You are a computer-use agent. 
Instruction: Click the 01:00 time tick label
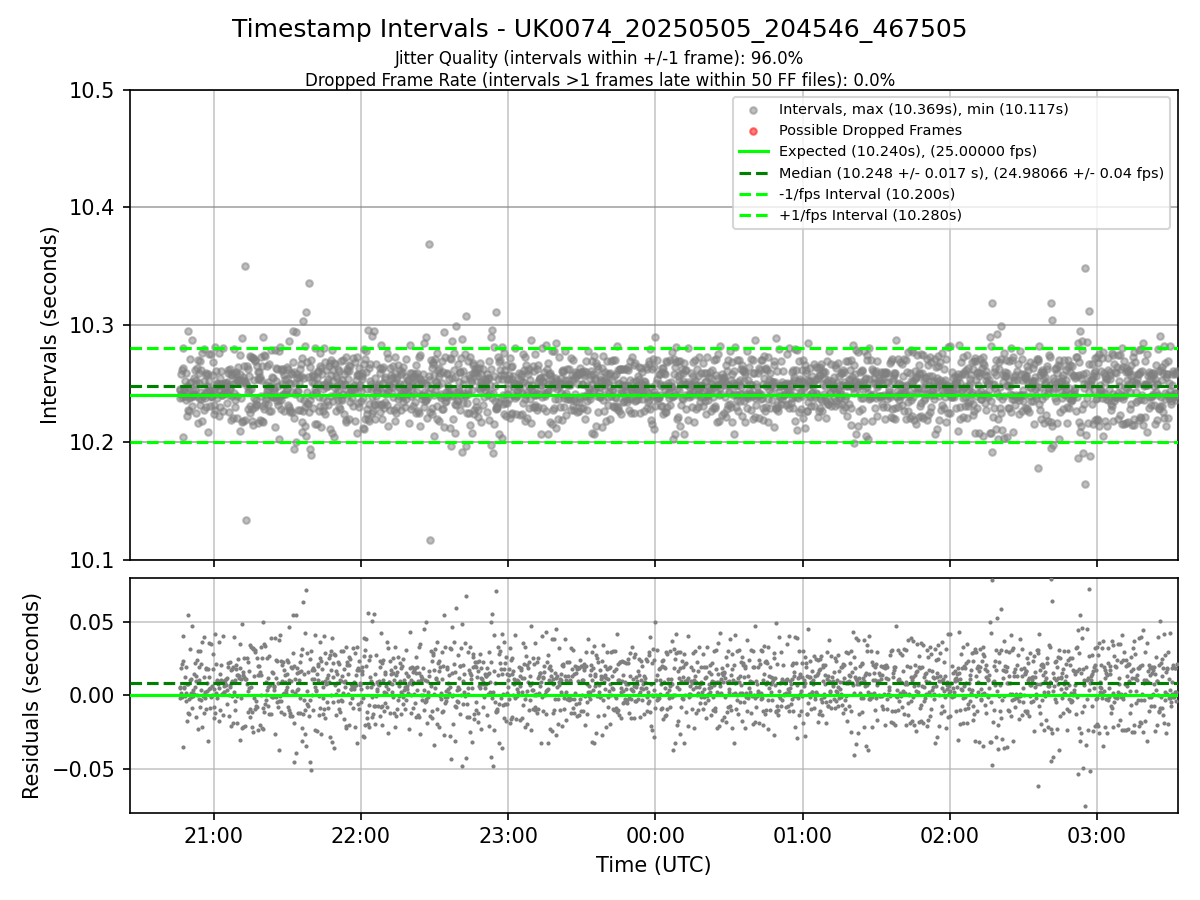click(802, 835)
